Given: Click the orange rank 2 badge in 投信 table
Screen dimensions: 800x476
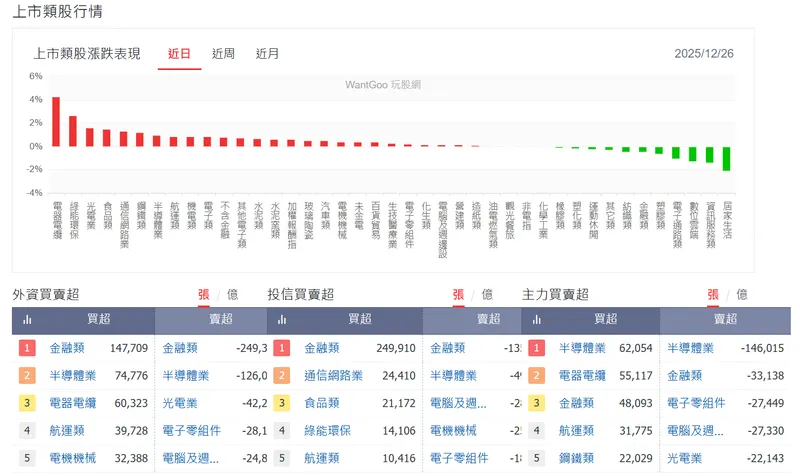Looking at the screenshot, I should 283,376.
